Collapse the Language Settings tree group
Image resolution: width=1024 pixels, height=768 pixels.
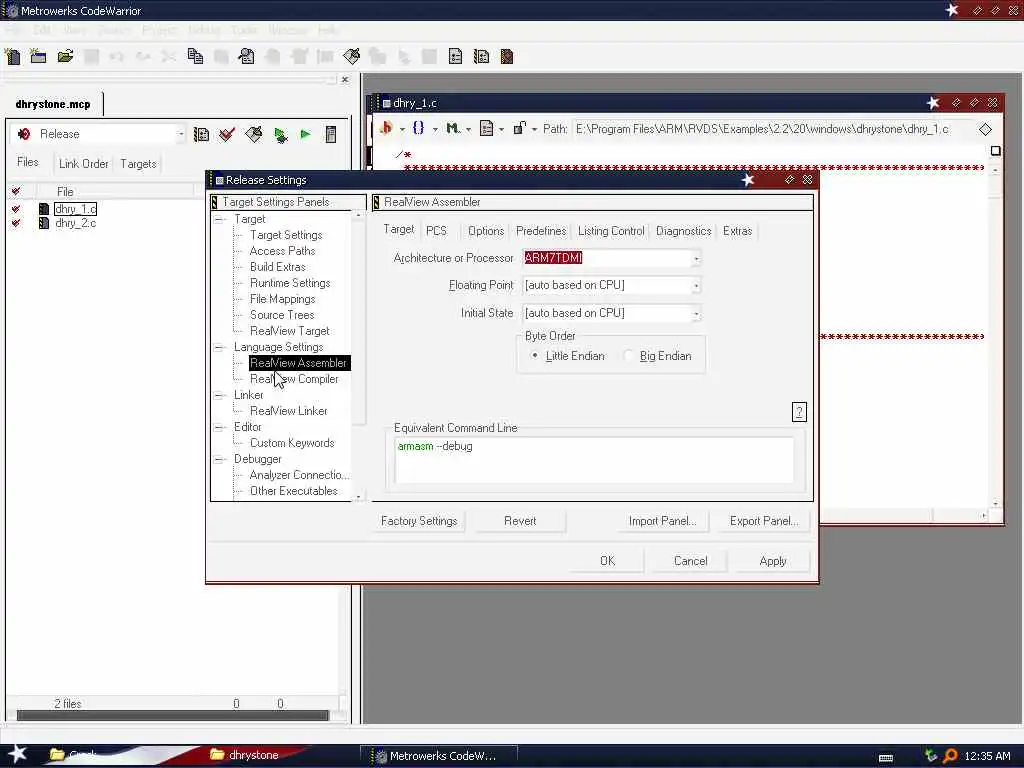click(x=219, y=347)
